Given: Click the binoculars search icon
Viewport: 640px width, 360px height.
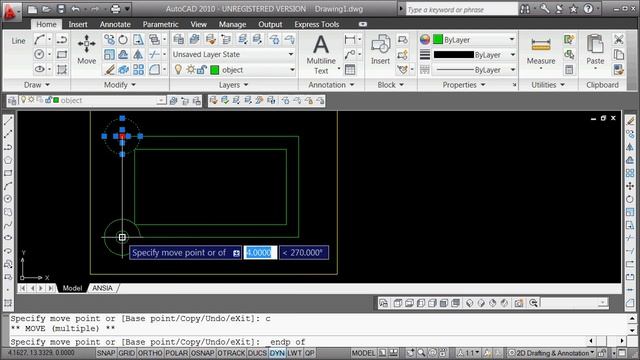Looking at the screenshot, I should 525,9.
